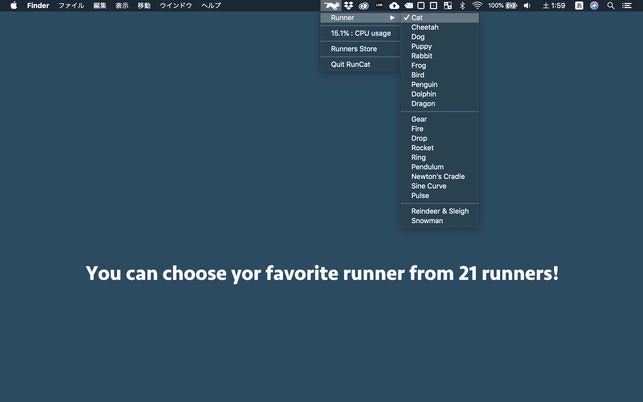This screenshot has width=643, height=402.
Task: Select the Pulse runner
Action: click(440, 196)
